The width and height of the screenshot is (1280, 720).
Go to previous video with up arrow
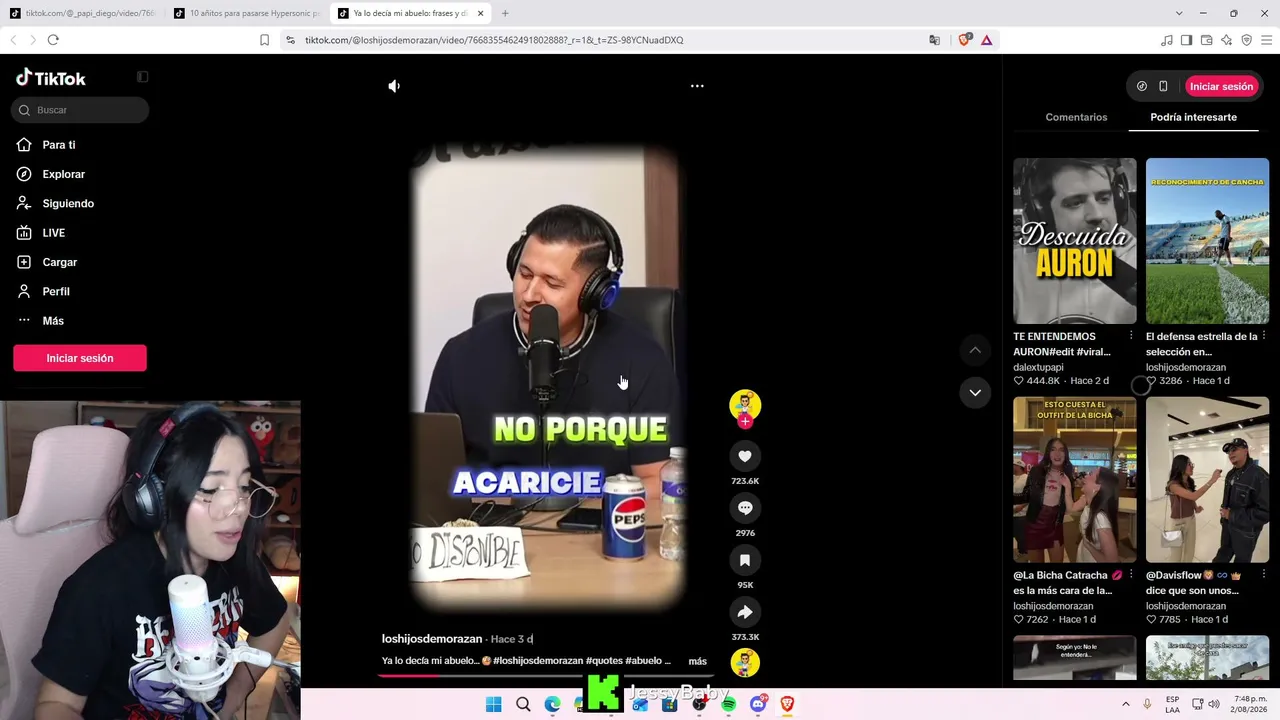(975, 350)
